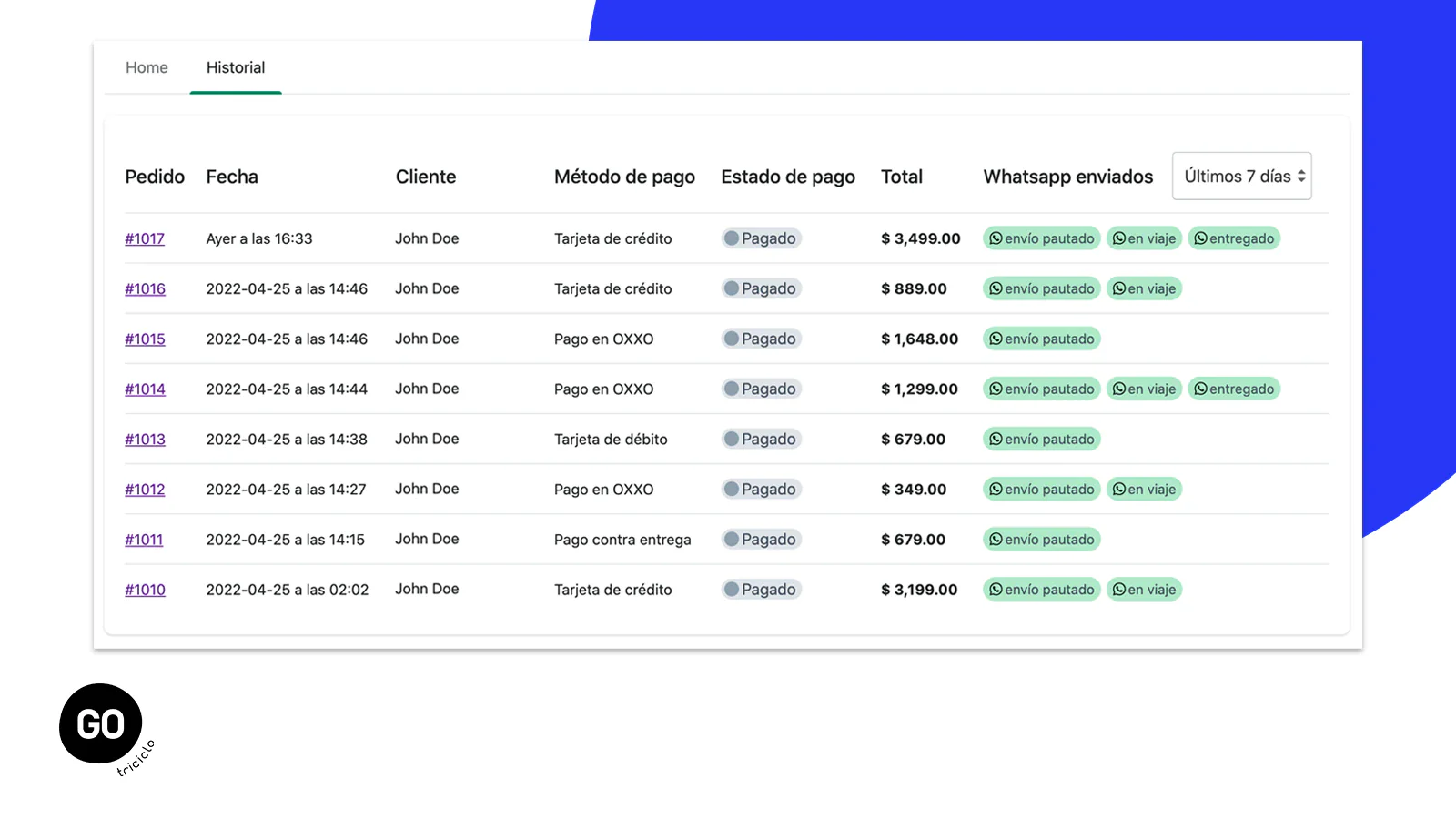Screen dimensions: 1456x819
Task: Open order #1017 link
Action: [145, 238]
